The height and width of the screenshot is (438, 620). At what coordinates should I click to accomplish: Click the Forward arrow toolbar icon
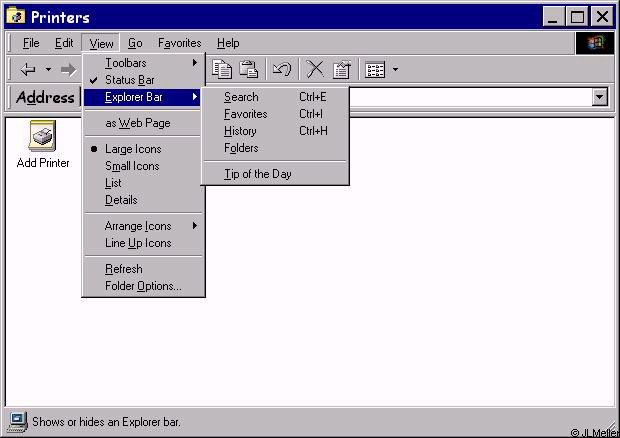(x=68, y=70)
